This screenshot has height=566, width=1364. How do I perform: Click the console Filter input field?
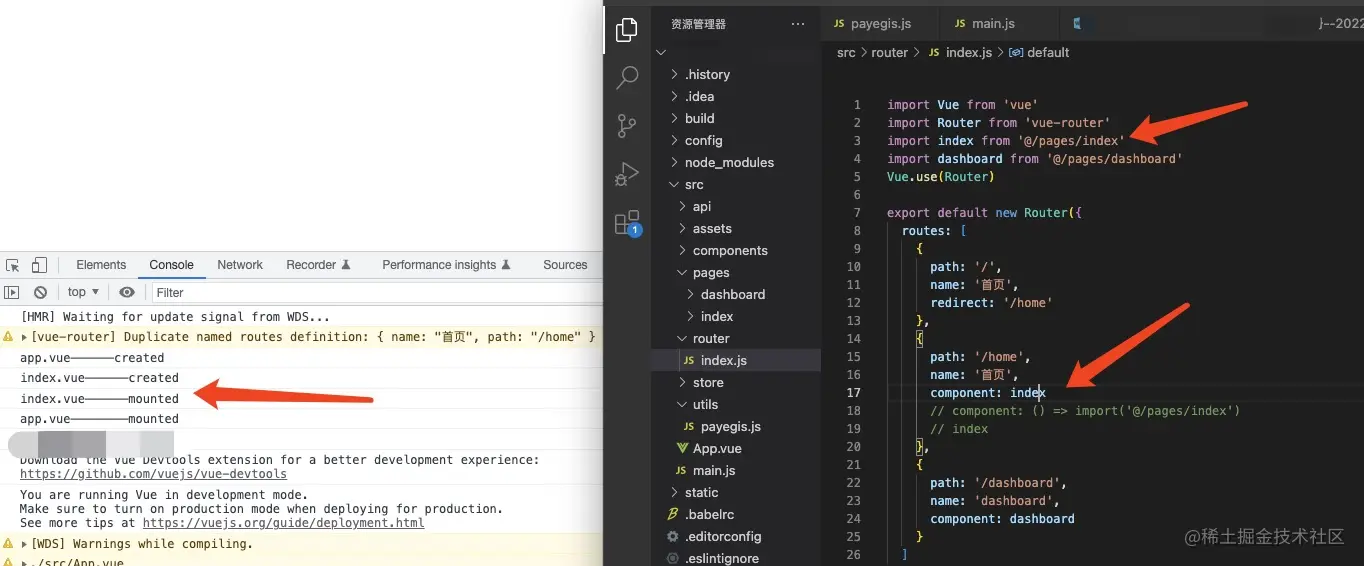click(x=375, y=292)
